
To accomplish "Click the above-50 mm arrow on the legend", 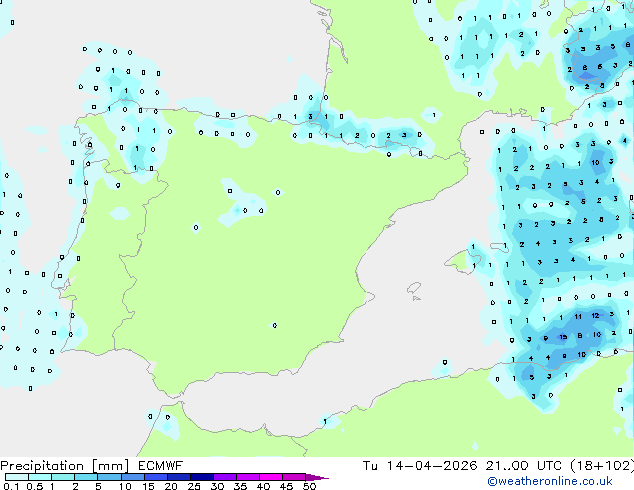I will tap(317, 477).
